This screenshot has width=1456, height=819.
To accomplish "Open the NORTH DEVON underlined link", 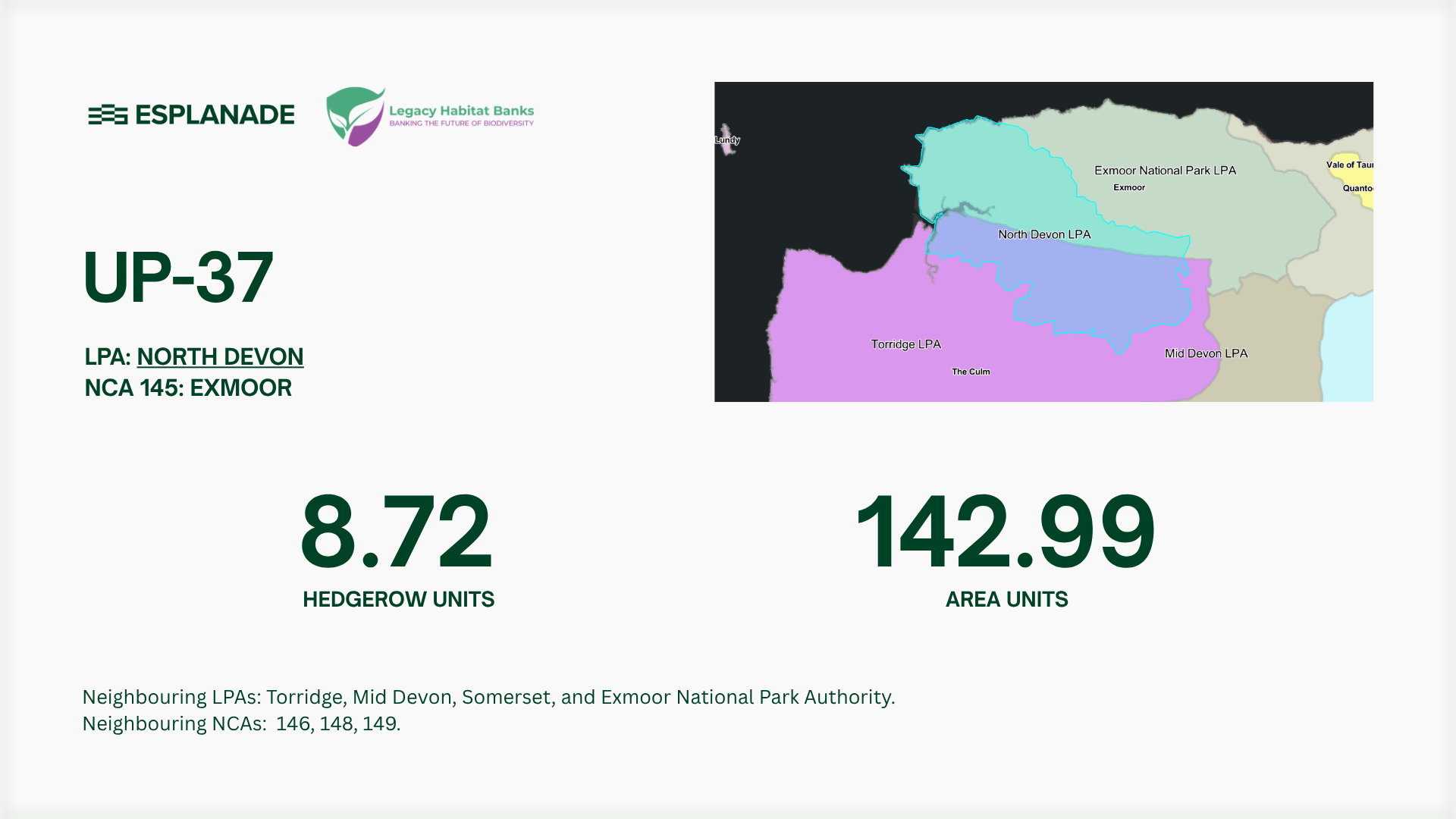I will pos(220,356).
